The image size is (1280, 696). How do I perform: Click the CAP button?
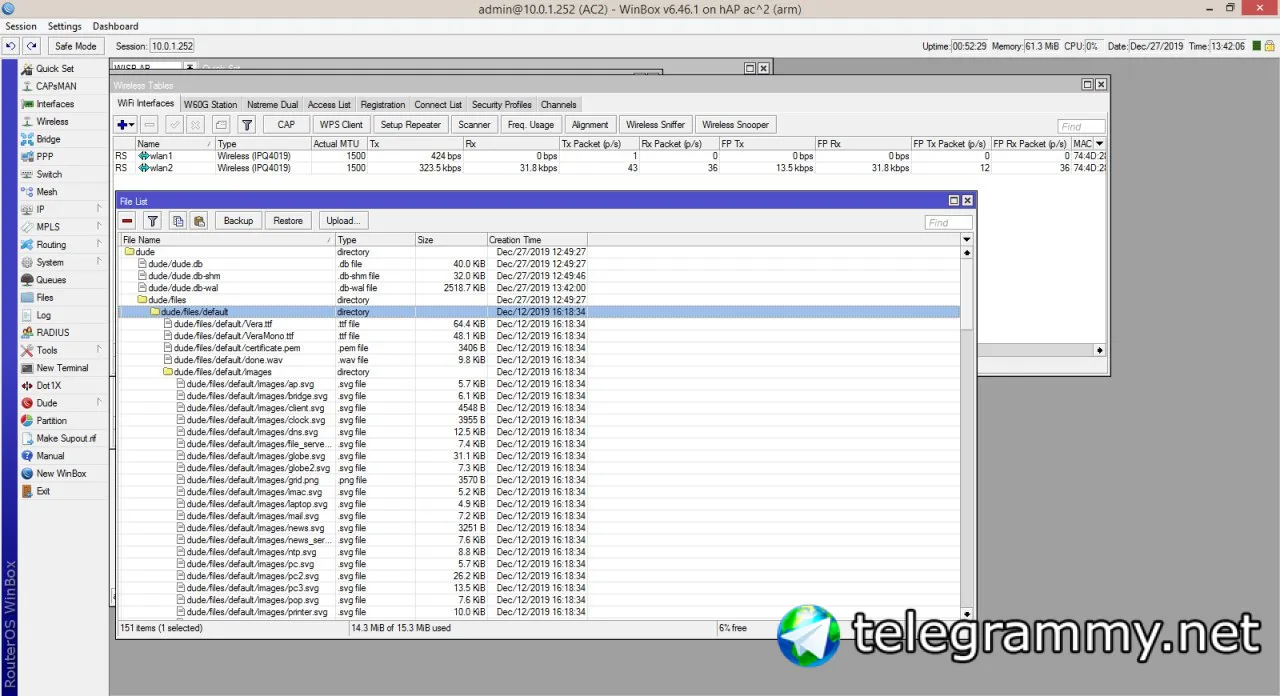(x=286, y=125)
